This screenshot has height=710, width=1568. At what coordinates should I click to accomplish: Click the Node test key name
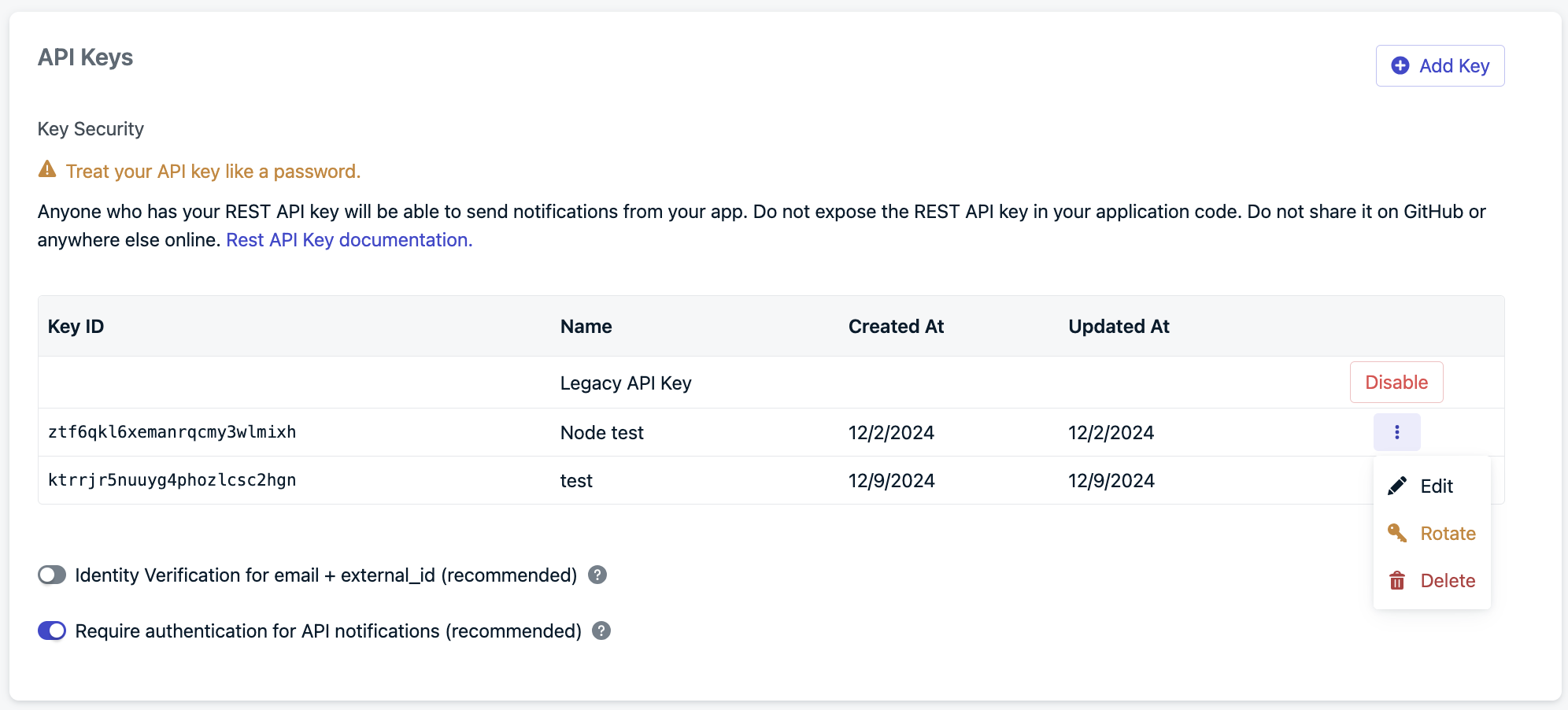[602, 433]
